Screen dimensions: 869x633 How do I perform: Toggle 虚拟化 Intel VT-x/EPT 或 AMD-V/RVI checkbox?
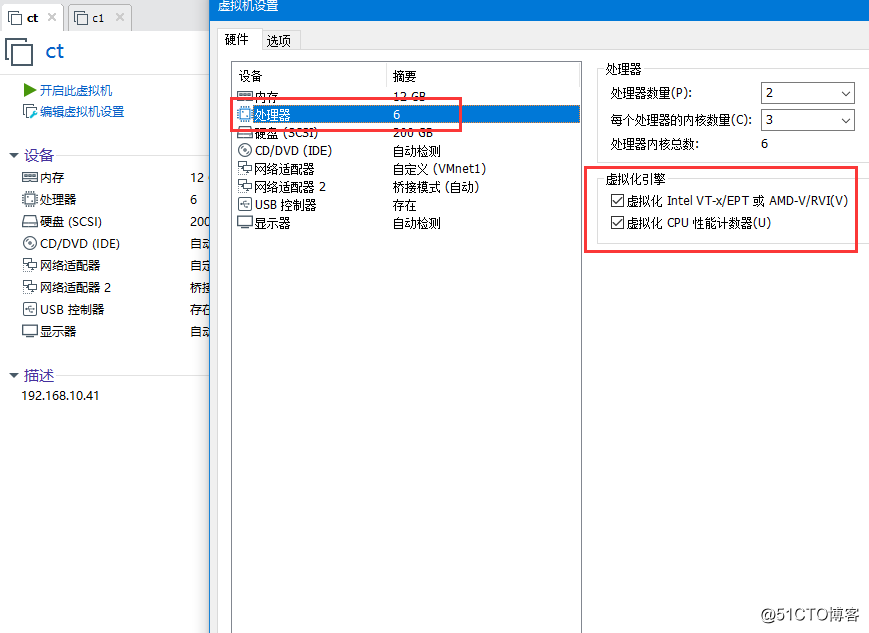click(x=617, y=200)
